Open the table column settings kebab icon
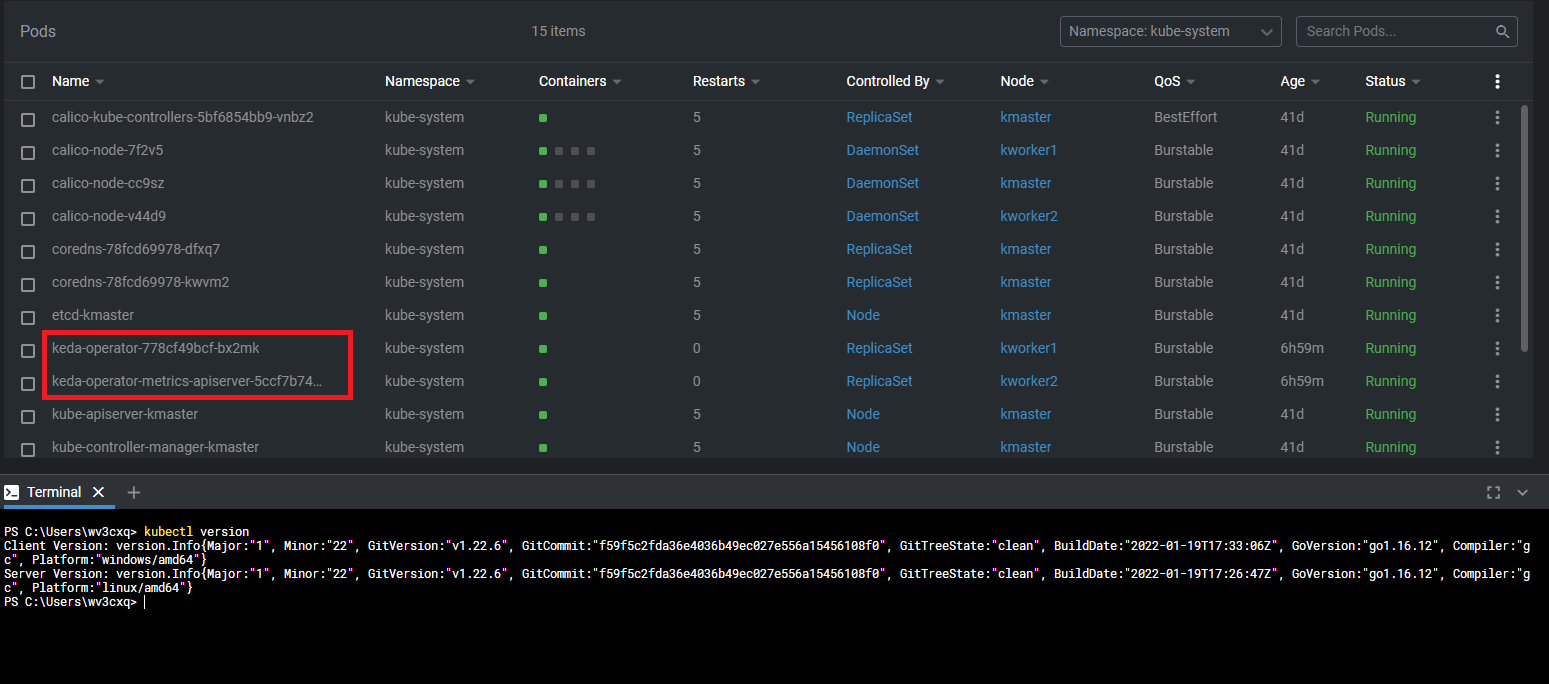 [1497, 81]
